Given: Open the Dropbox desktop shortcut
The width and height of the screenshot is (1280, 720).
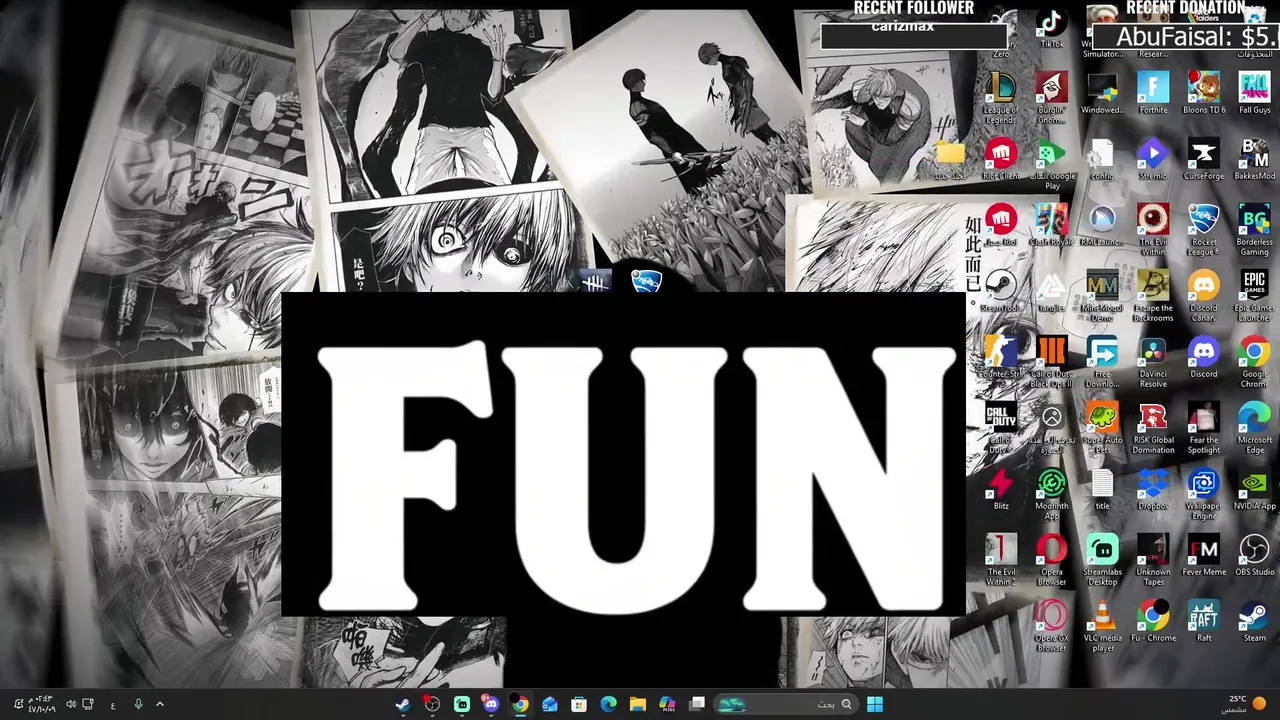Looking at the screenshot, I should tap(1153, 489).
